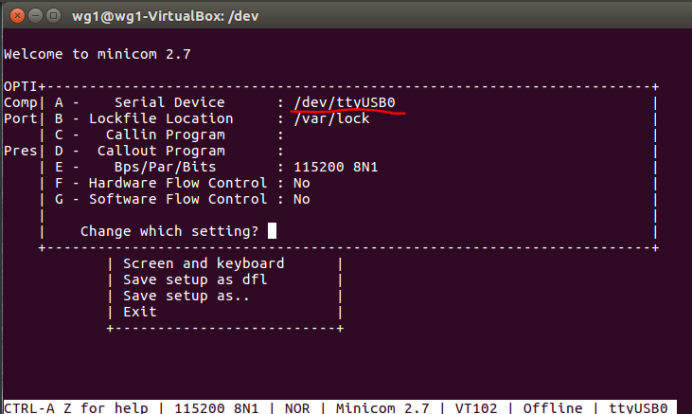Toggle Hardware Flow Control No value

pyautogui.click(x=302, y=183)
